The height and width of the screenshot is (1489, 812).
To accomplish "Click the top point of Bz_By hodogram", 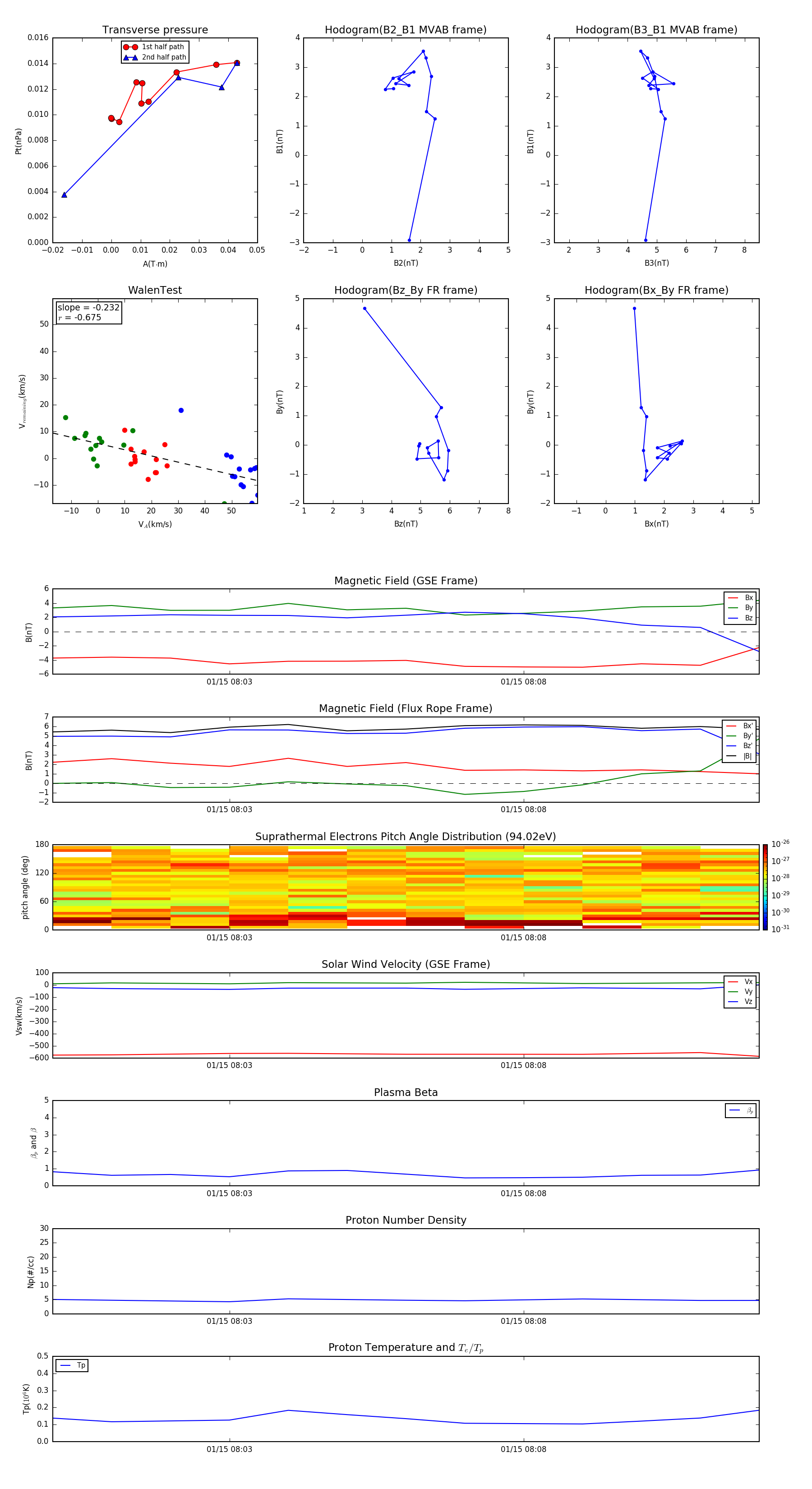I will click(x=364, y=309).
